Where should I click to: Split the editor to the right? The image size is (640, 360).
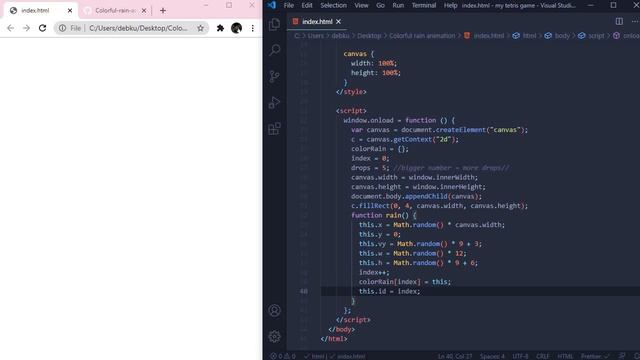619,21
